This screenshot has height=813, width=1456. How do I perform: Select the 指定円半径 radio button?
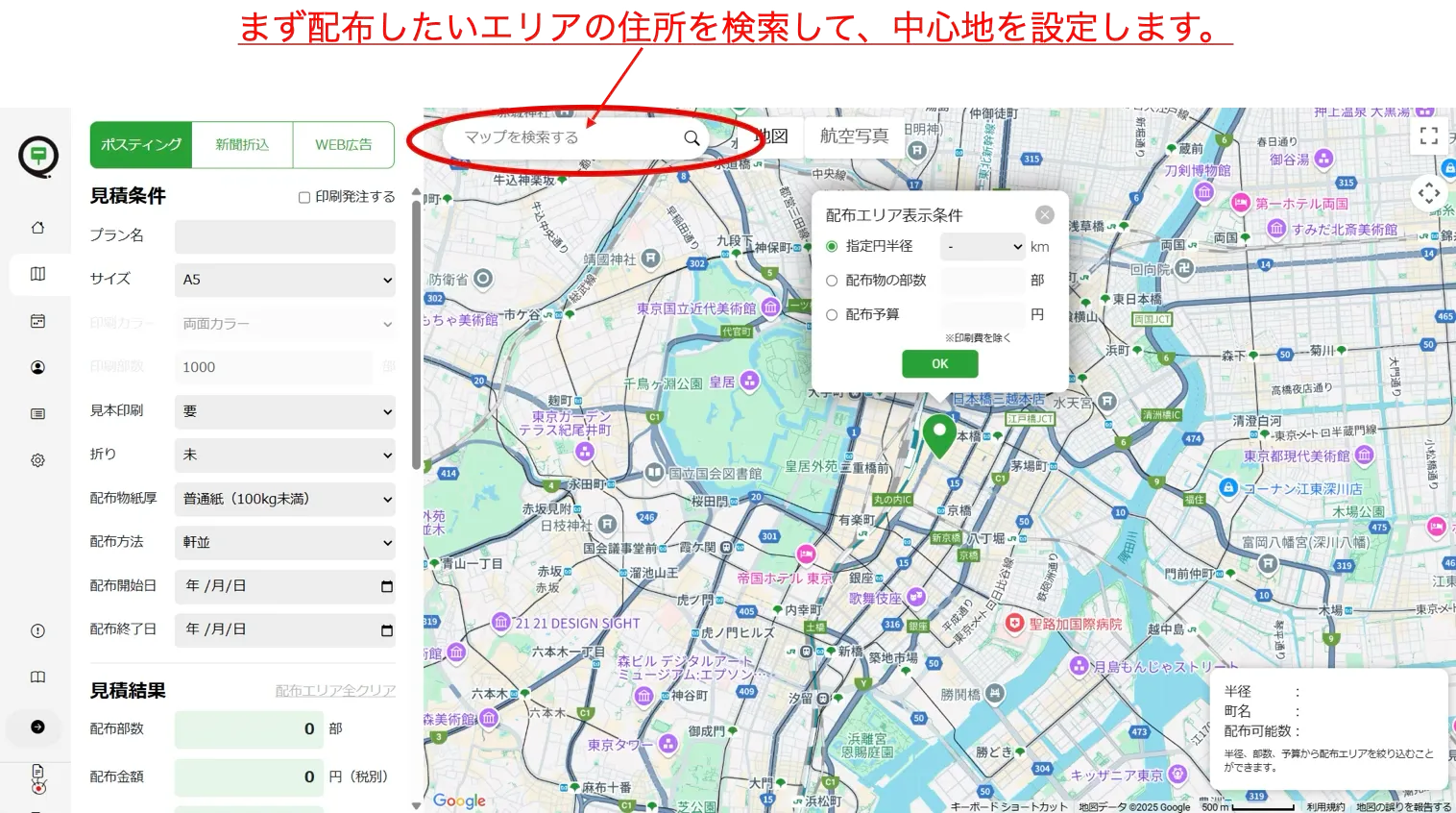(832, 246)
